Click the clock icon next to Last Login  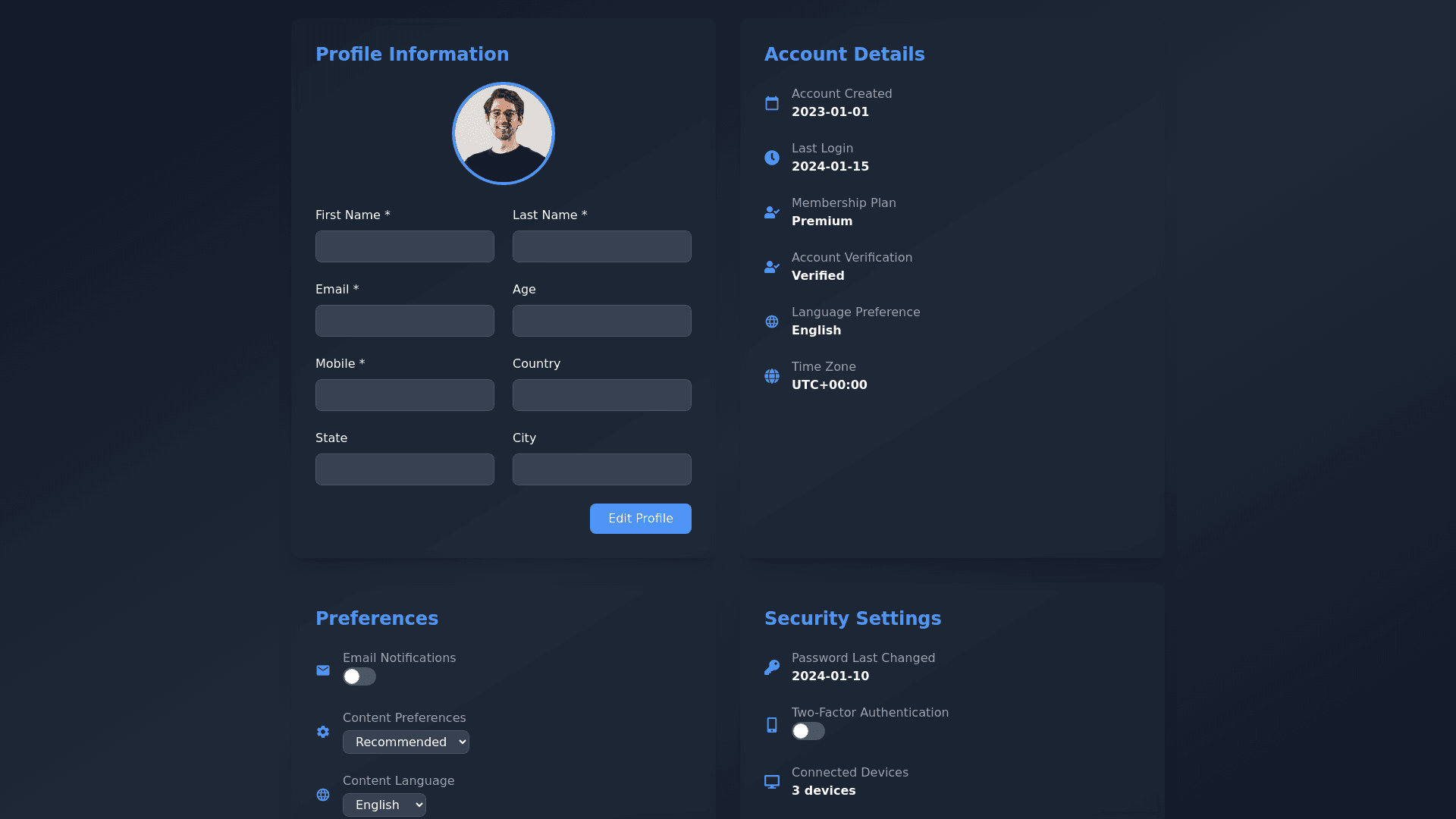[772, 158]
